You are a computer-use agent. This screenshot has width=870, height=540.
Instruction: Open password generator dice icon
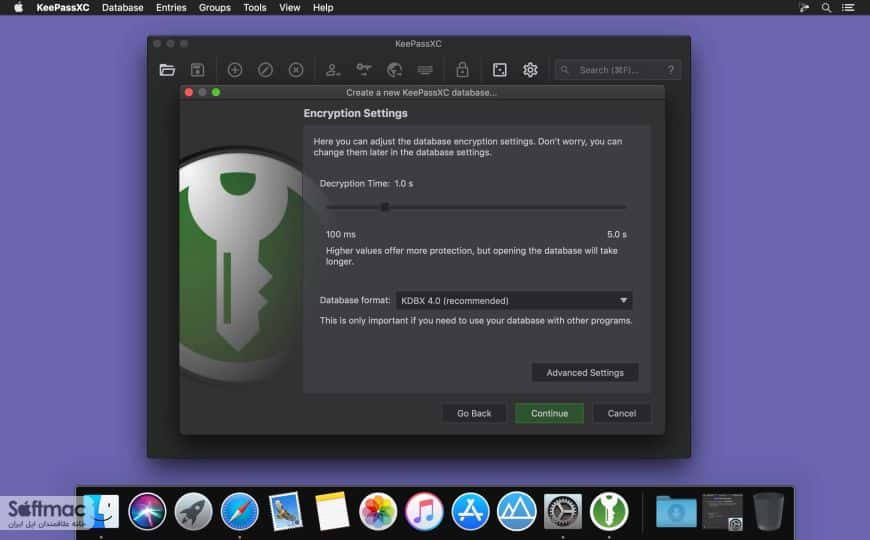[499, 70]
